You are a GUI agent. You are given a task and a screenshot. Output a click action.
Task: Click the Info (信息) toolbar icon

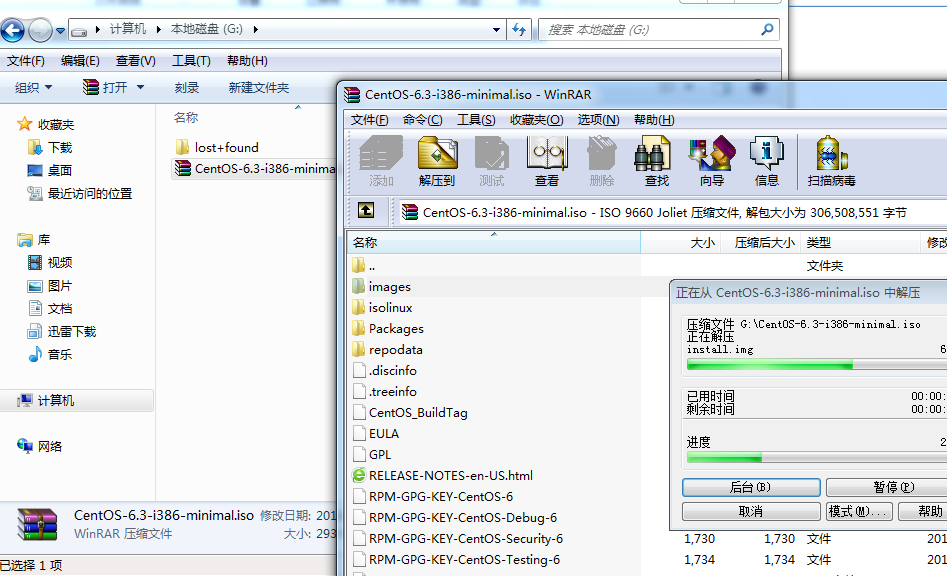766,161
